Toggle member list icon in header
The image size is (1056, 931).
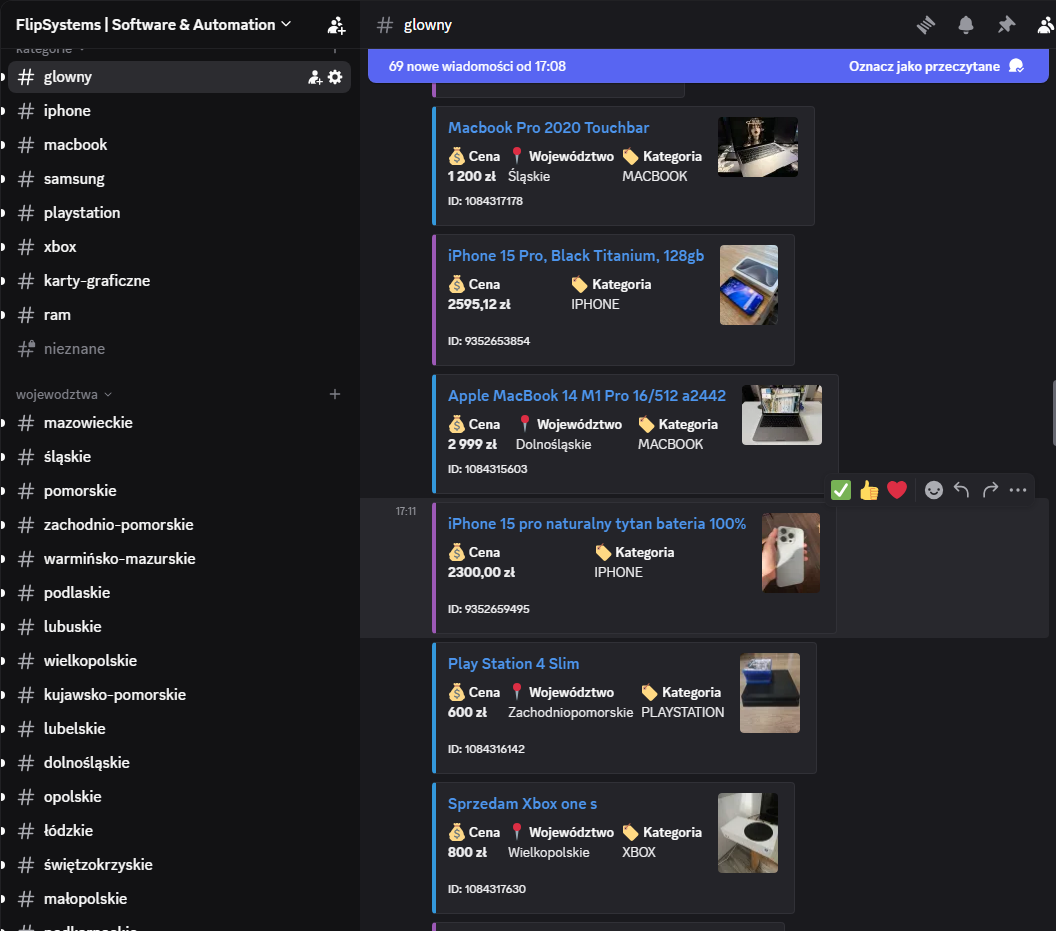click(1046, 26)
